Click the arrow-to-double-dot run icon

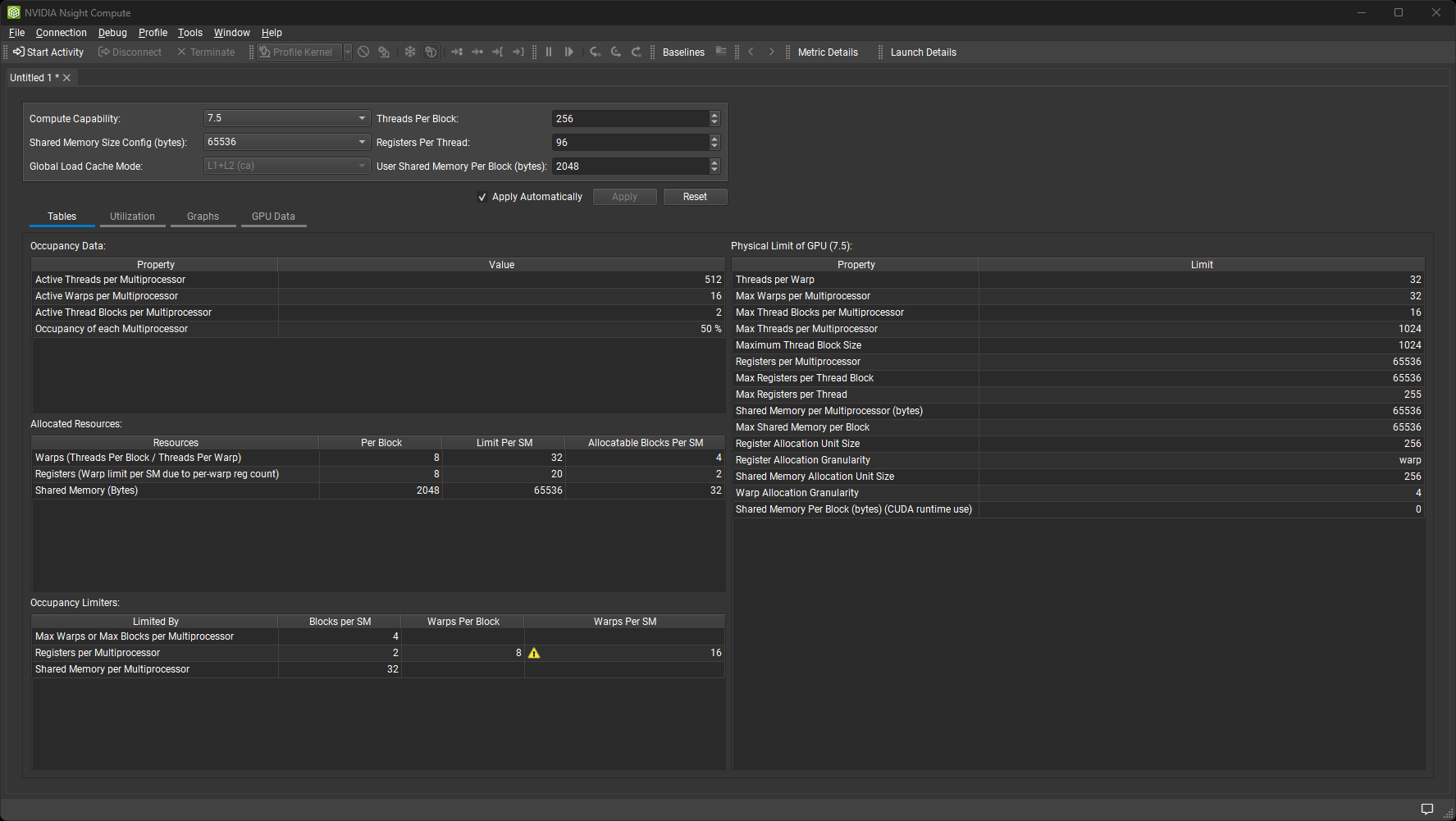coord(457,52)
